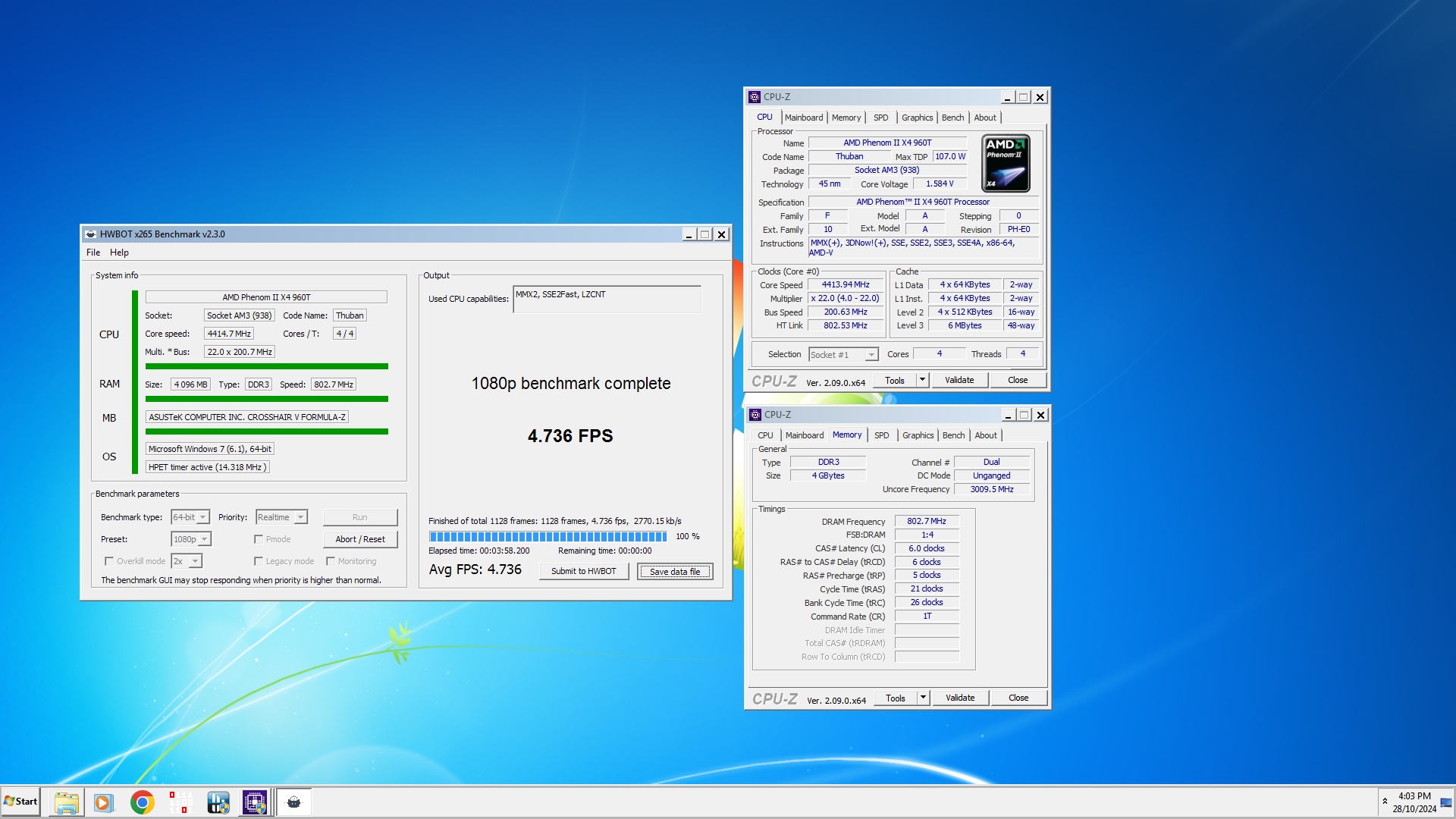Click the AMD Phenom II X4 960T name field
Image resolution: width=1456 pixels, height=819 pixels.
pos(266,297)
